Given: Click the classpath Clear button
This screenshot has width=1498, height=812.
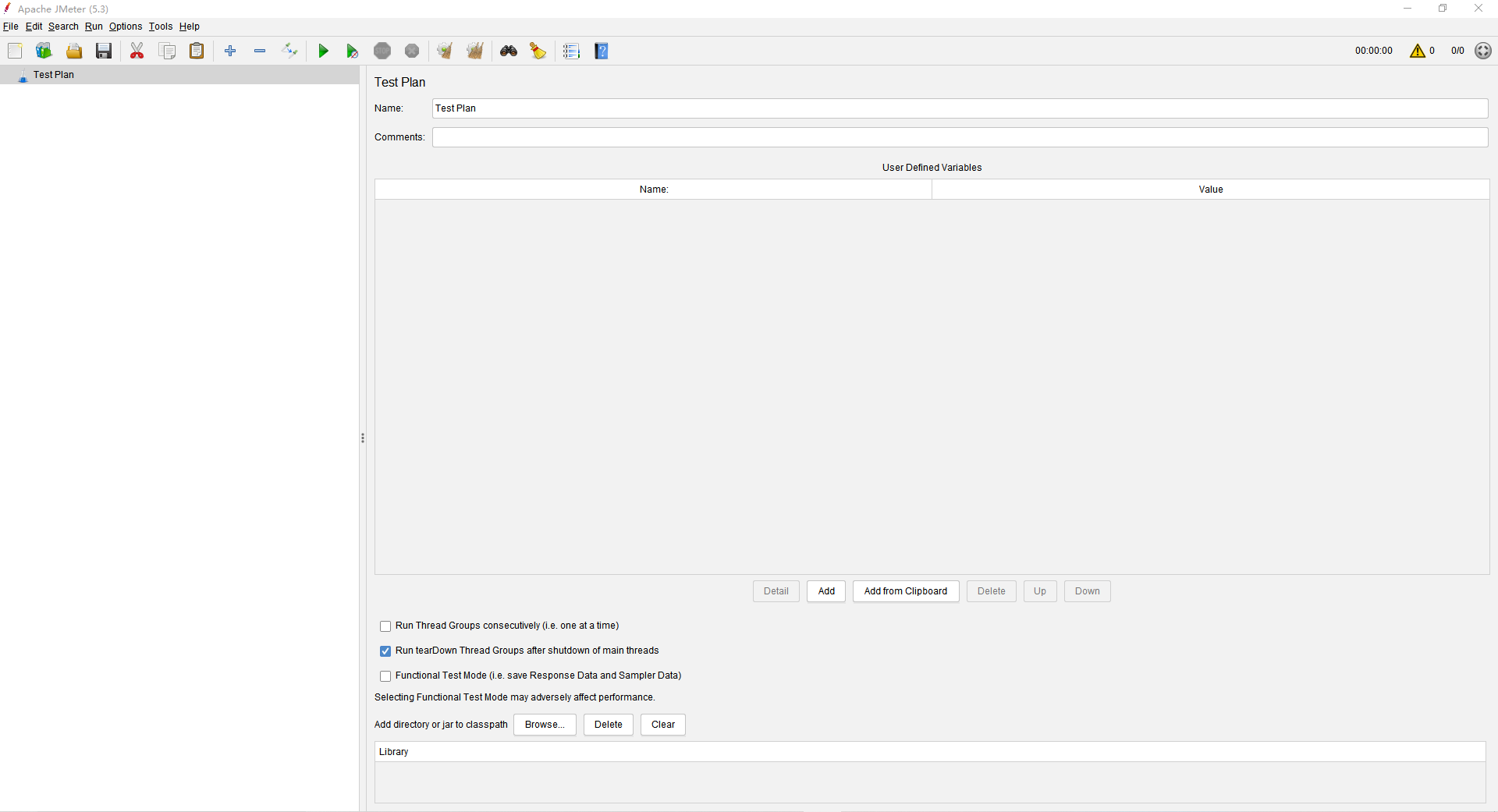Looking at the screenshot, I should pos(663,725).
